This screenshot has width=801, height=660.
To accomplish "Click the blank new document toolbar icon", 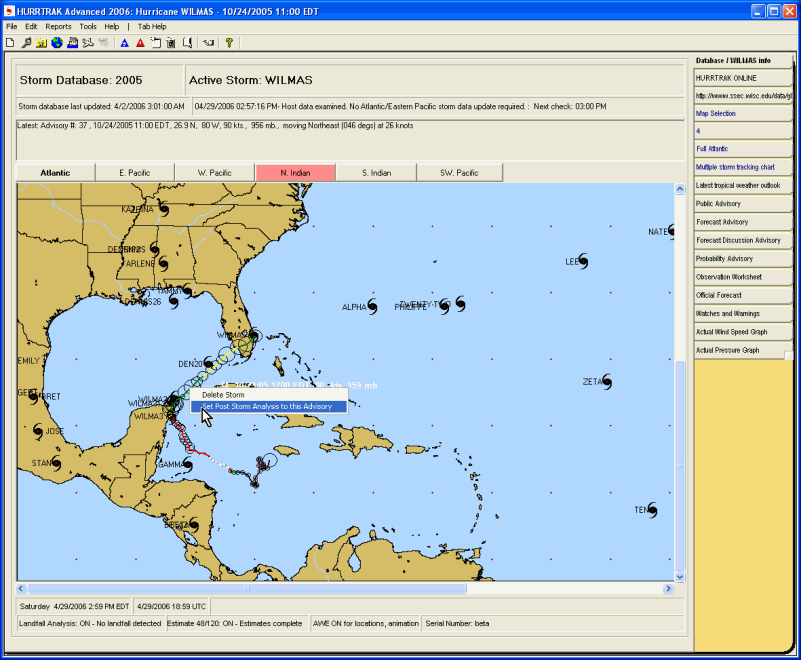I will pos(10,43).
